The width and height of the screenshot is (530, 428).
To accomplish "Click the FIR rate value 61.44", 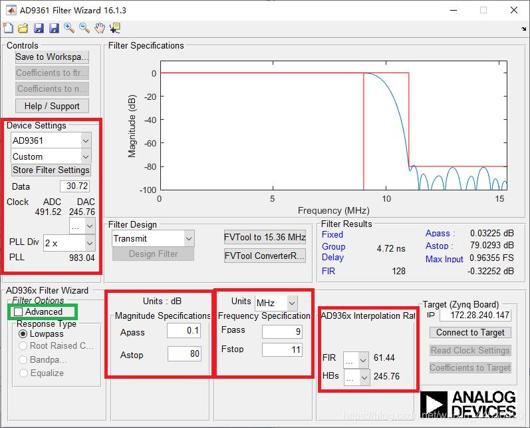I will pos(384,358).
